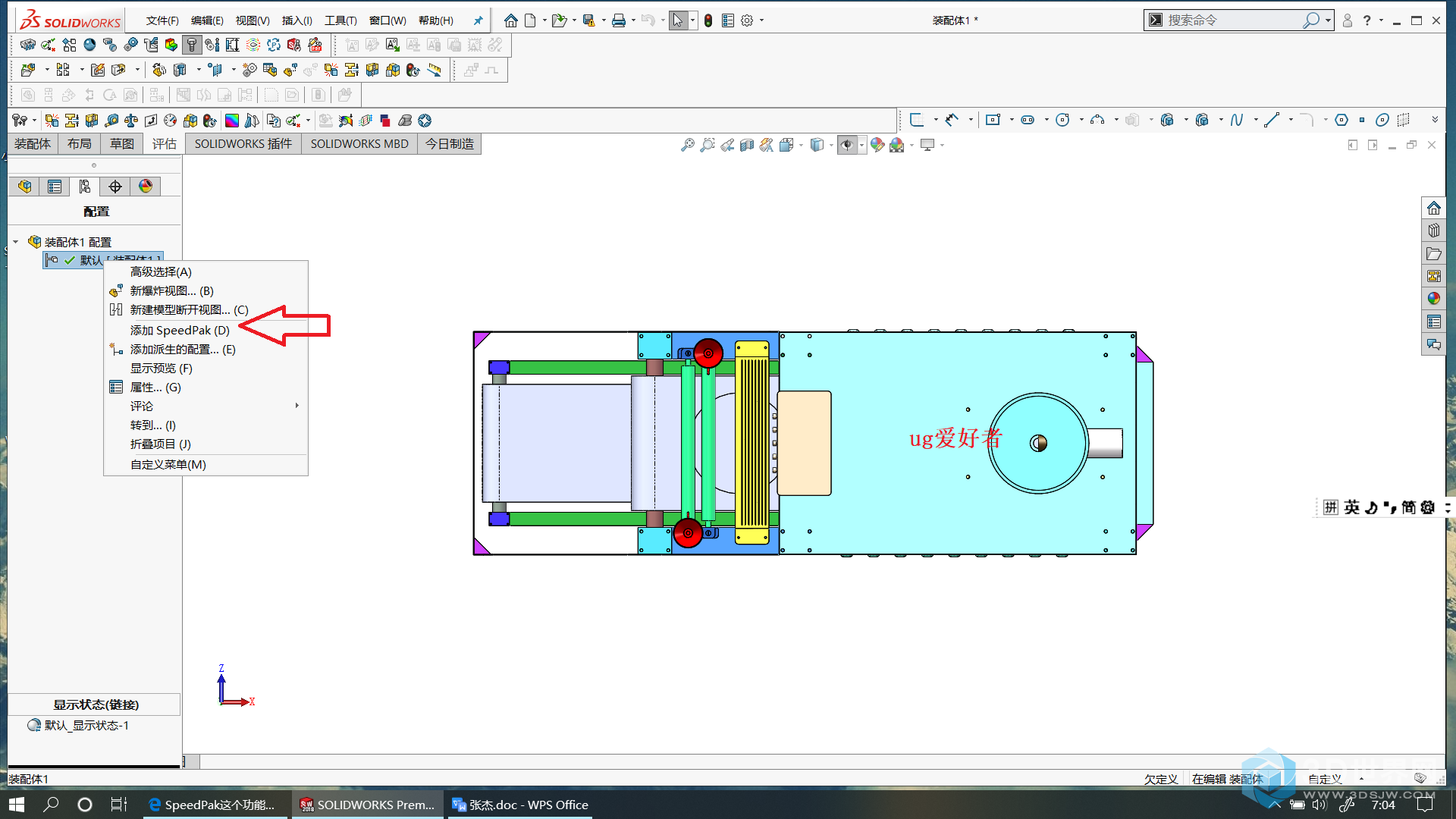Viewport: 1456px width, 819px height.
Task: Click the Curvature rainbow color icon
Action: 232,121
